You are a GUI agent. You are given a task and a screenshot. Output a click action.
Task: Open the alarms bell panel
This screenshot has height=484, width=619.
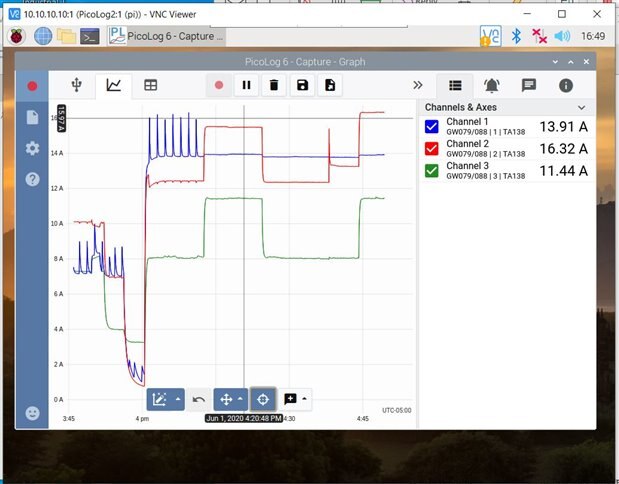click(x=492, y=86)
